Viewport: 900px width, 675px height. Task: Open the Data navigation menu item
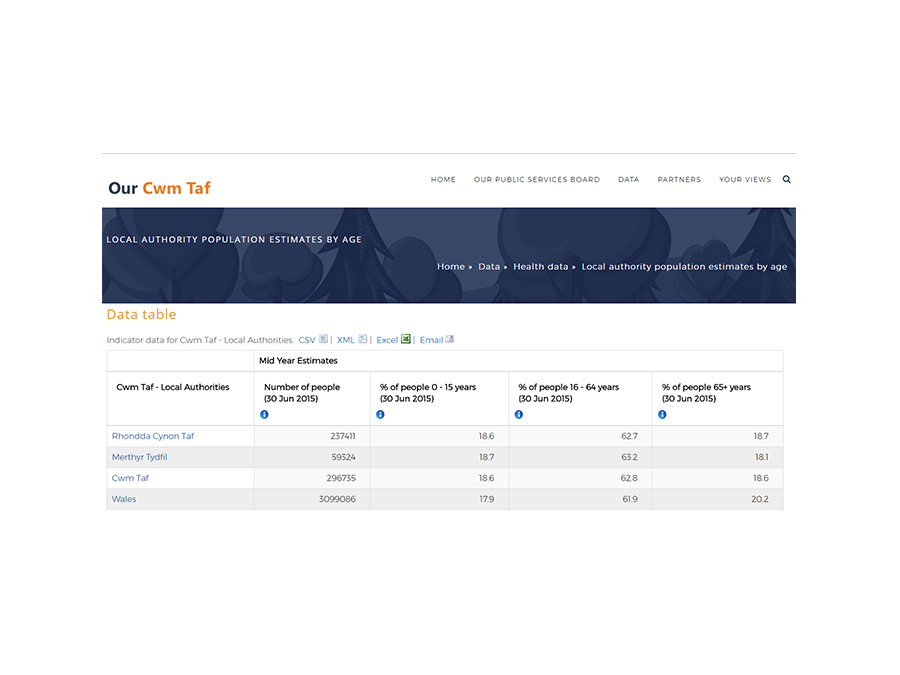[628, 180]
